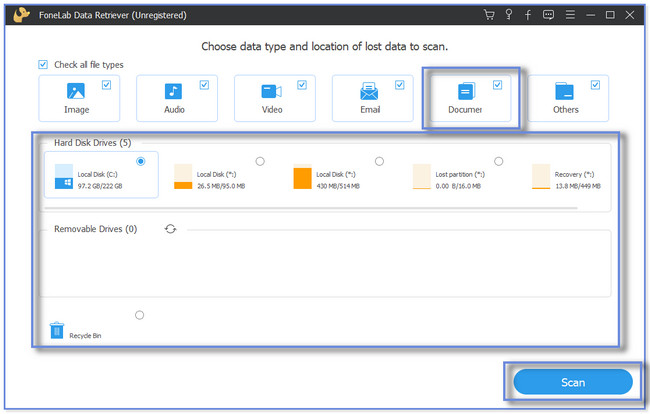
Task: Select radio button for 26.5 MB/95.0 MB disk
Action: (x=260, y=161)
